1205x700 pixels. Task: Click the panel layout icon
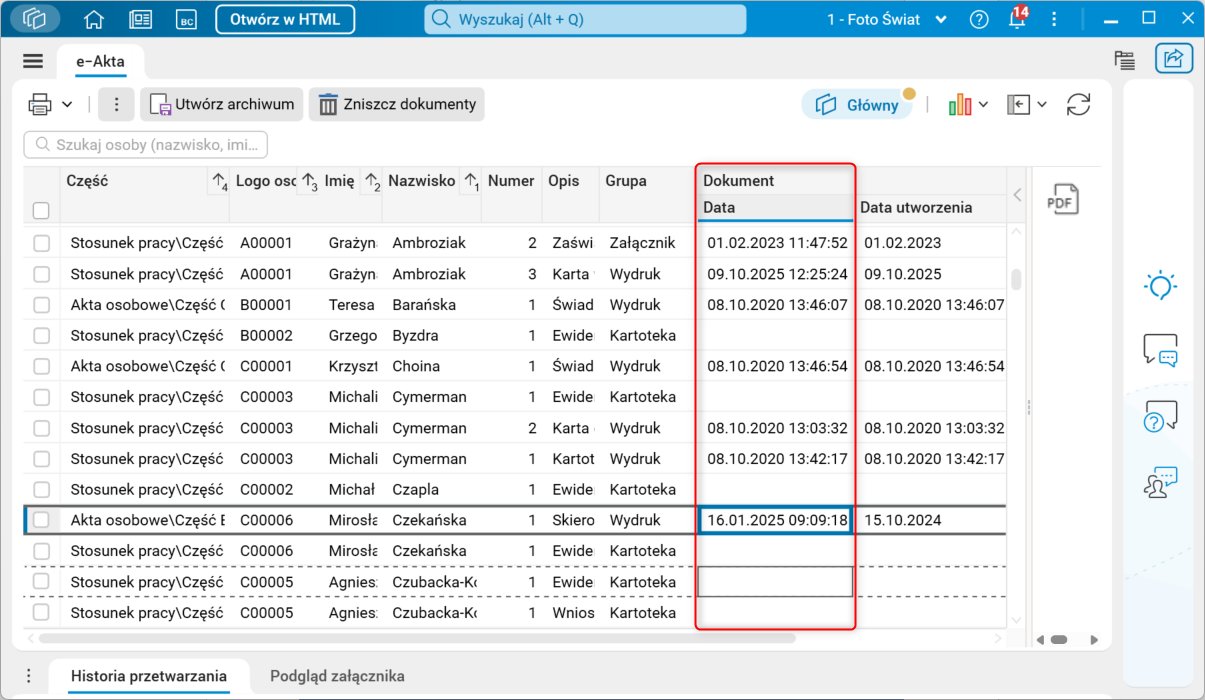pyautogui.click(x=1018, y=104)
